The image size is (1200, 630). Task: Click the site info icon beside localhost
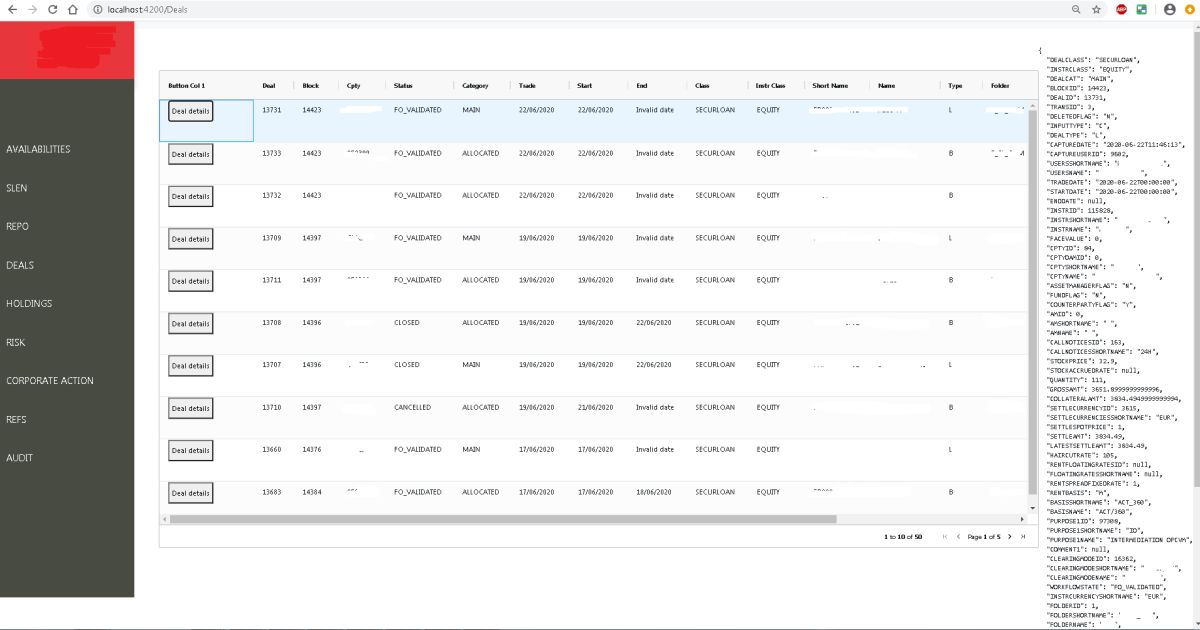click(97, 8)
